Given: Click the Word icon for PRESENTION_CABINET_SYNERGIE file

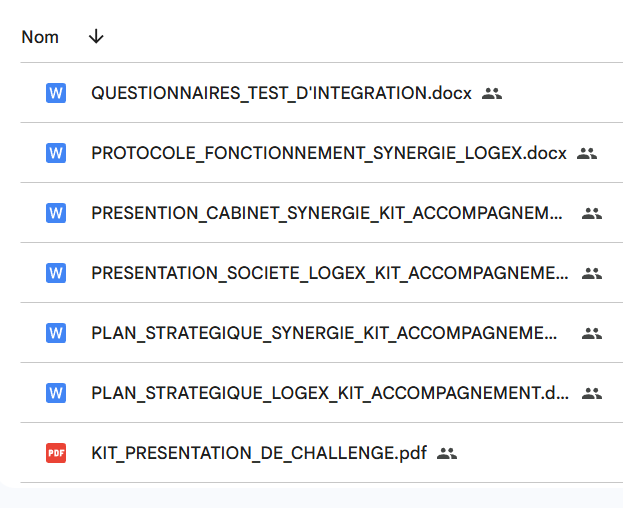Looking at the screenshot, I should coord(56,213).
